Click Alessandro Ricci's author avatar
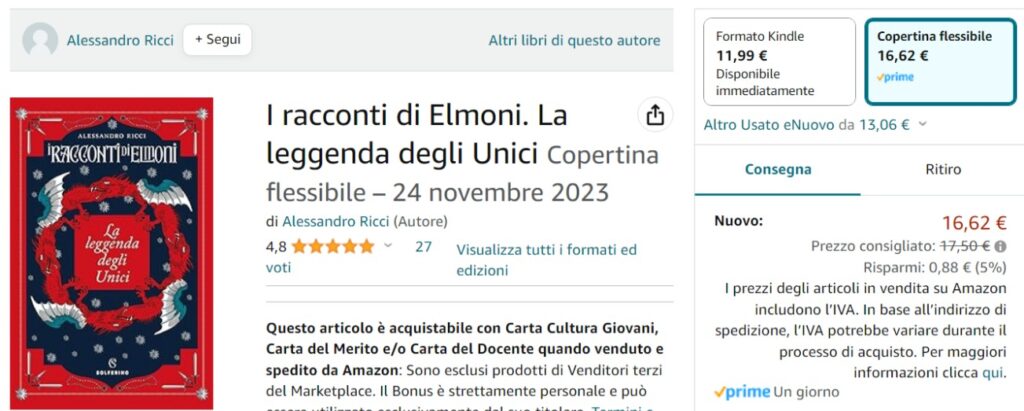The image size is (1024, 411). click(40, 40)
